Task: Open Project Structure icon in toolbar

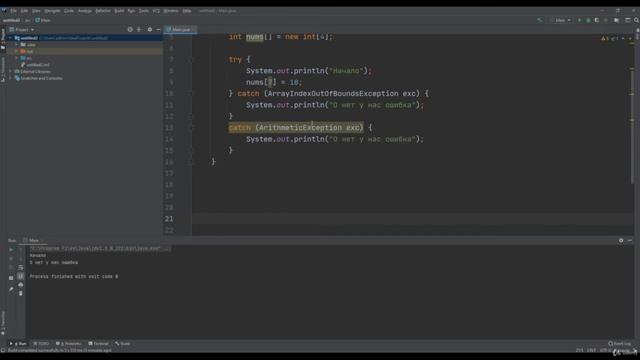Action: tap(617, 20)
